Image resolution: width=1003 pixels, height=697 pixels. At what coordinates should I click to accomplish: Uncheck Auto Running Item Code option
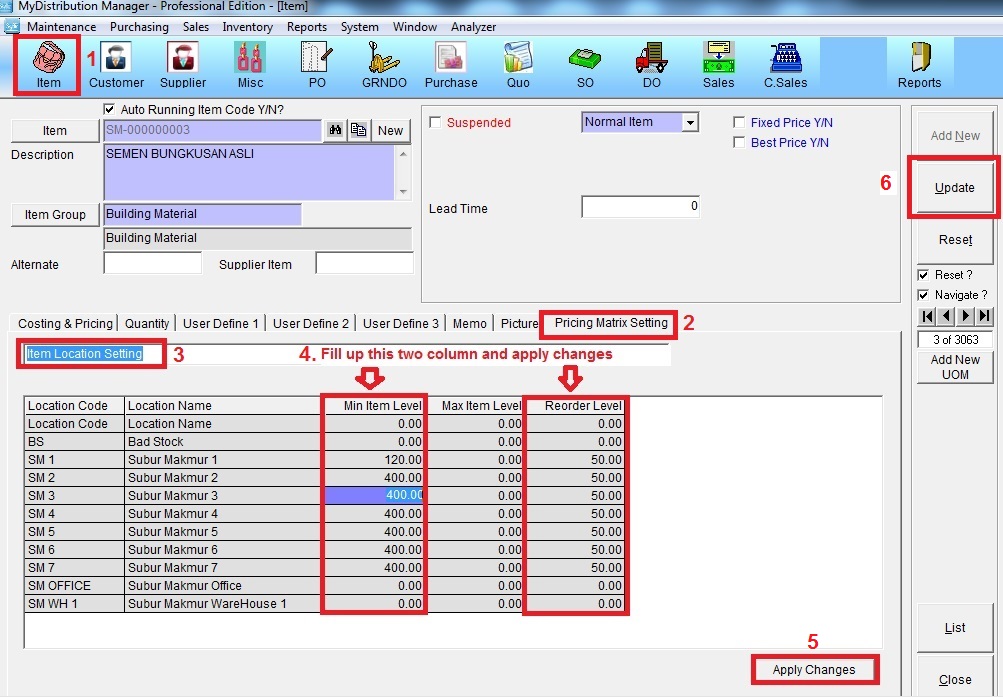click(x=110, y=109)
